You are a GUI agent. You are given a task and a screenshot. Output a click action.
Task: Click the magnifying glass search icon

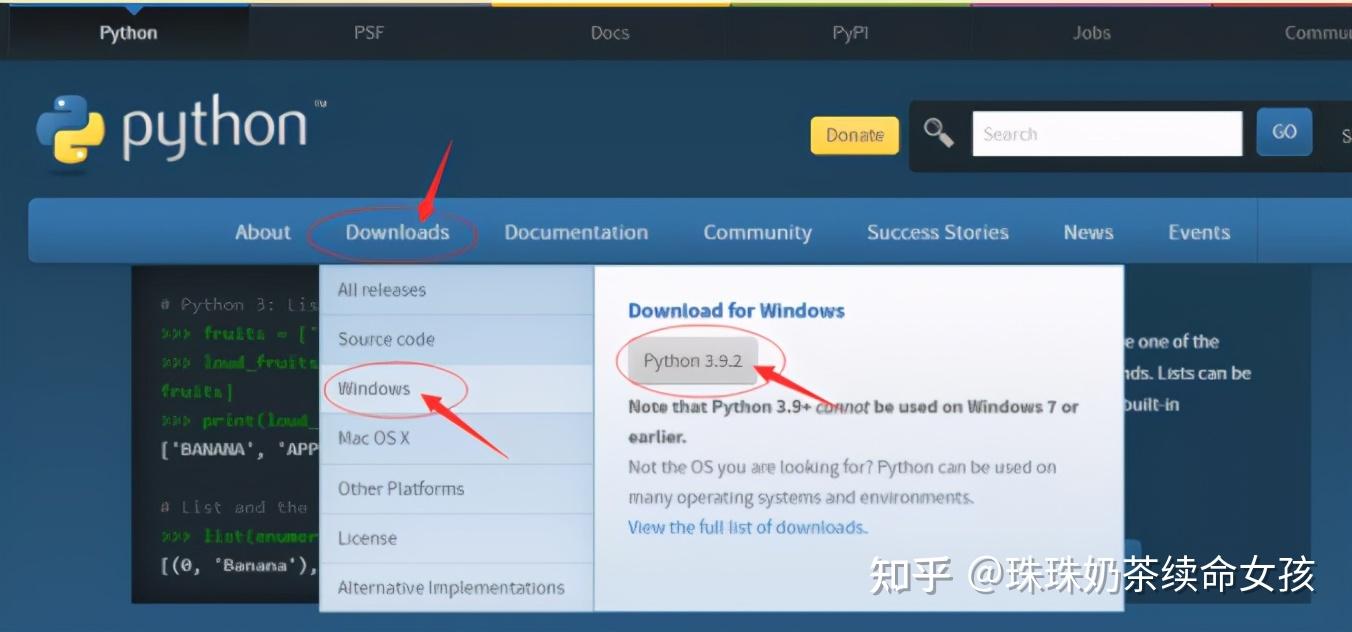938,133
